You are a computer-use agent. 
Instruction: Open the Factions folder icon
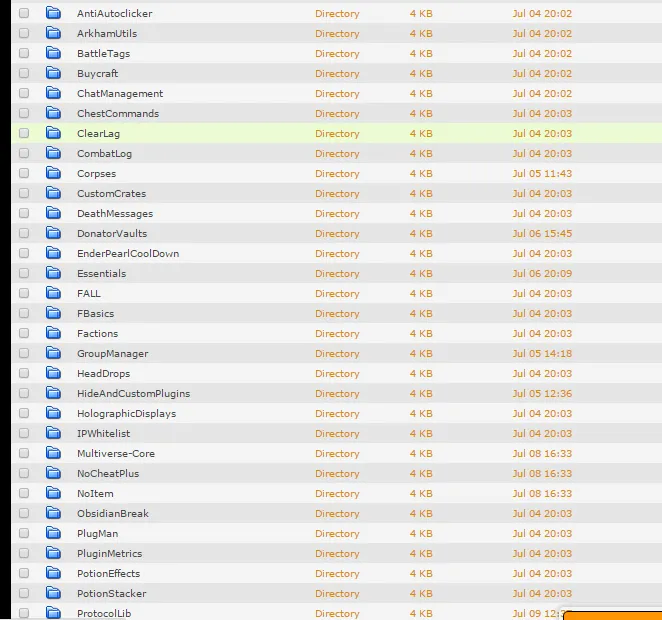tap(53, 333)
